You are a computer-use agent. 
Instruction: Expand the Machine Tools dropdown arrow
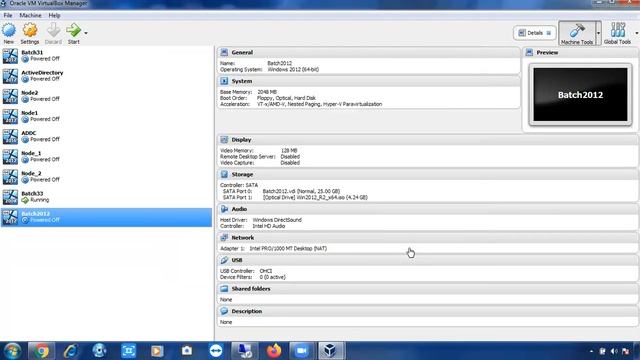598,33
